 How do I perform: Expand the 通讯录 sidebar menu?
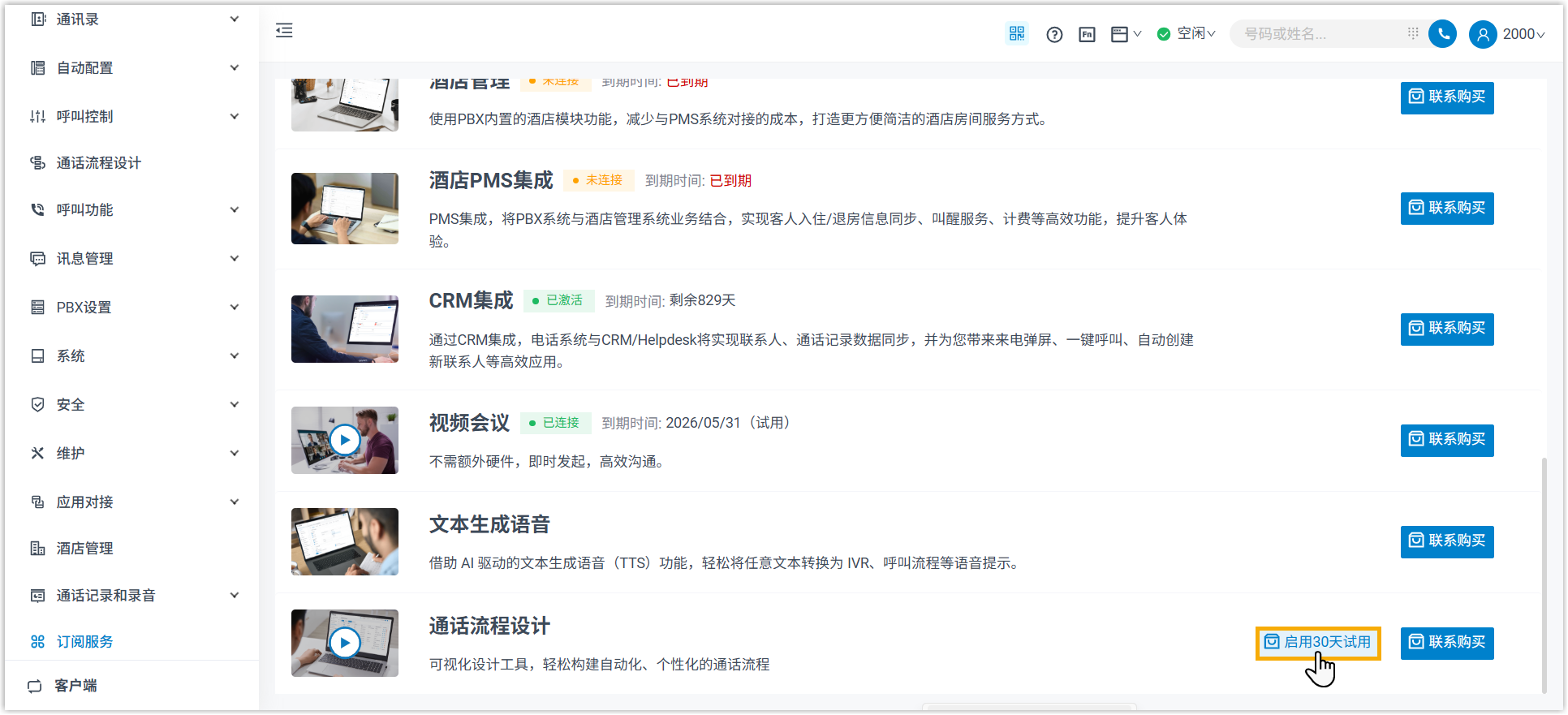(x=134, y=19)
